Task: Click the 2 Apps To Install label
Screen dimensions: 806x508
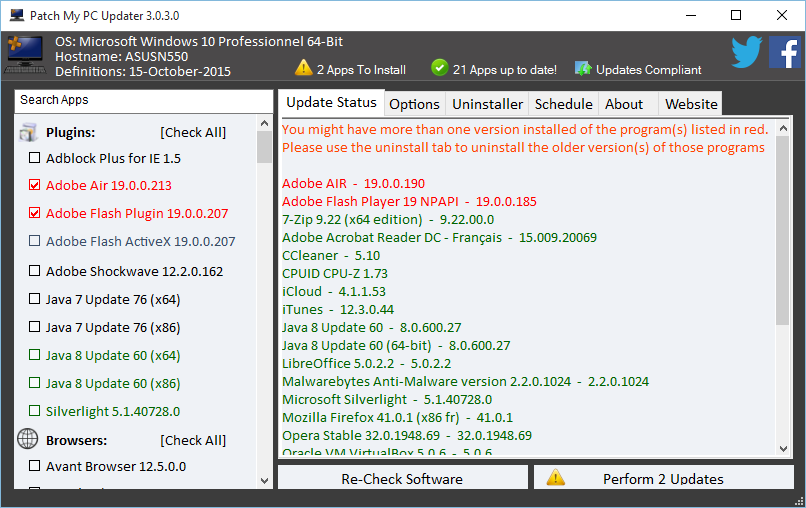Action: click(x=361, y=70)
